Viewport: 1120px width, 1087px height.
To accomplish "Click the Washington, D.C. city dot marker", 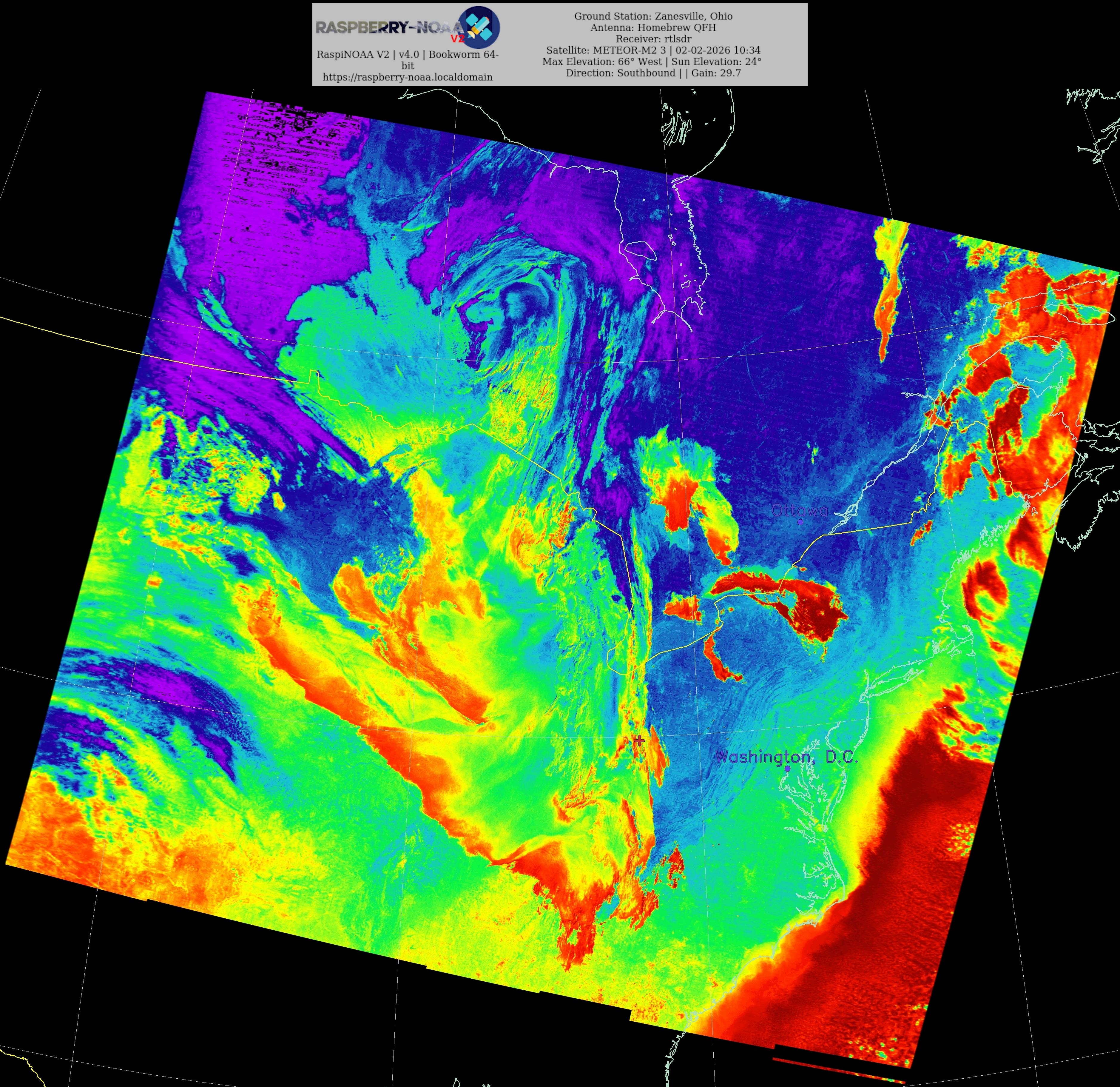I will coord(787,769).
